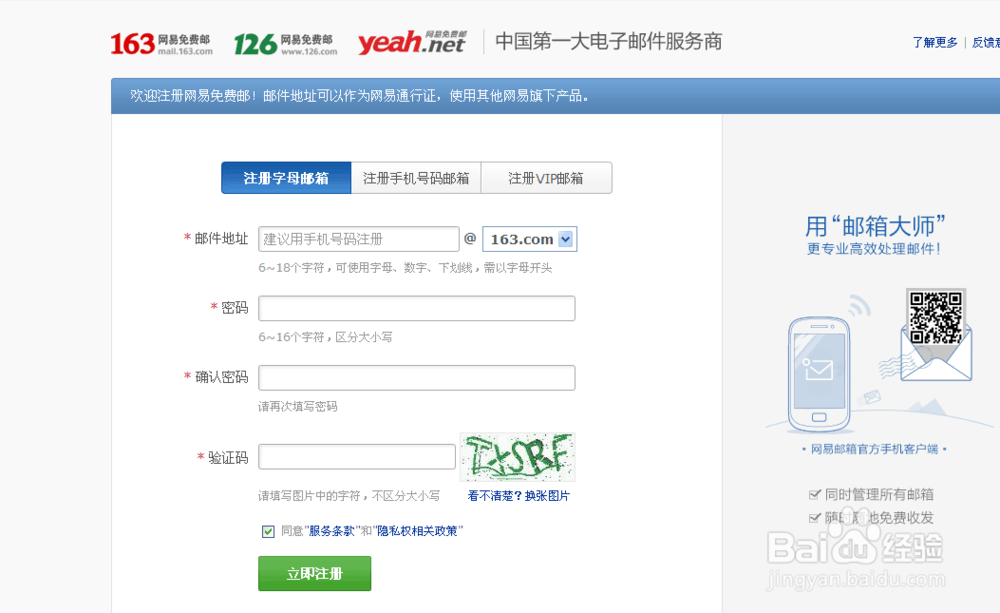This screenshot has width=1000, height=613.
Task: Click 用"邮箱大师" promo heading
Action: point(874,226)
